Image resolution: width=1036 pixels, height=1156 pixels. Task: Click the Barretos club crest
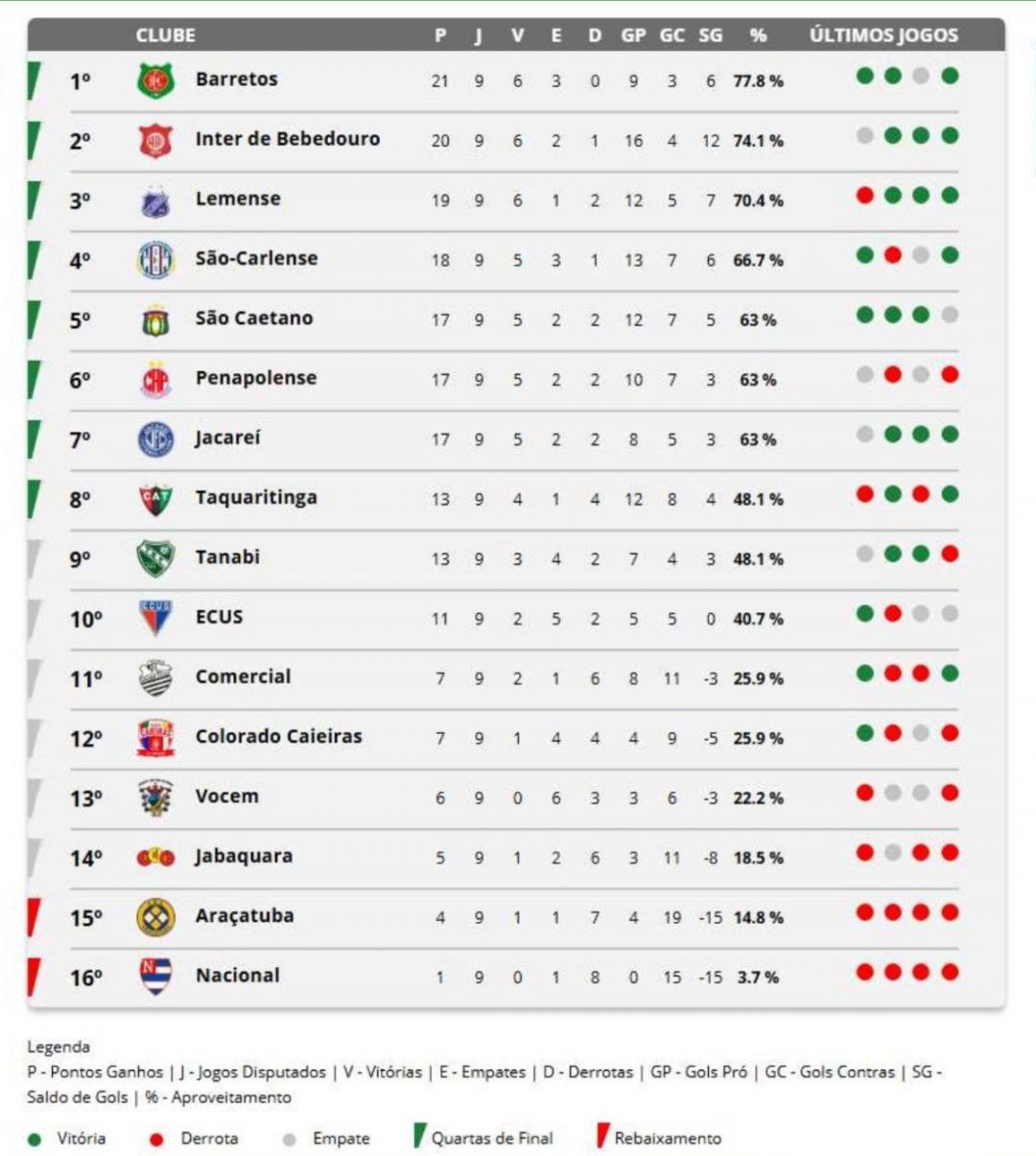[154, 81]
